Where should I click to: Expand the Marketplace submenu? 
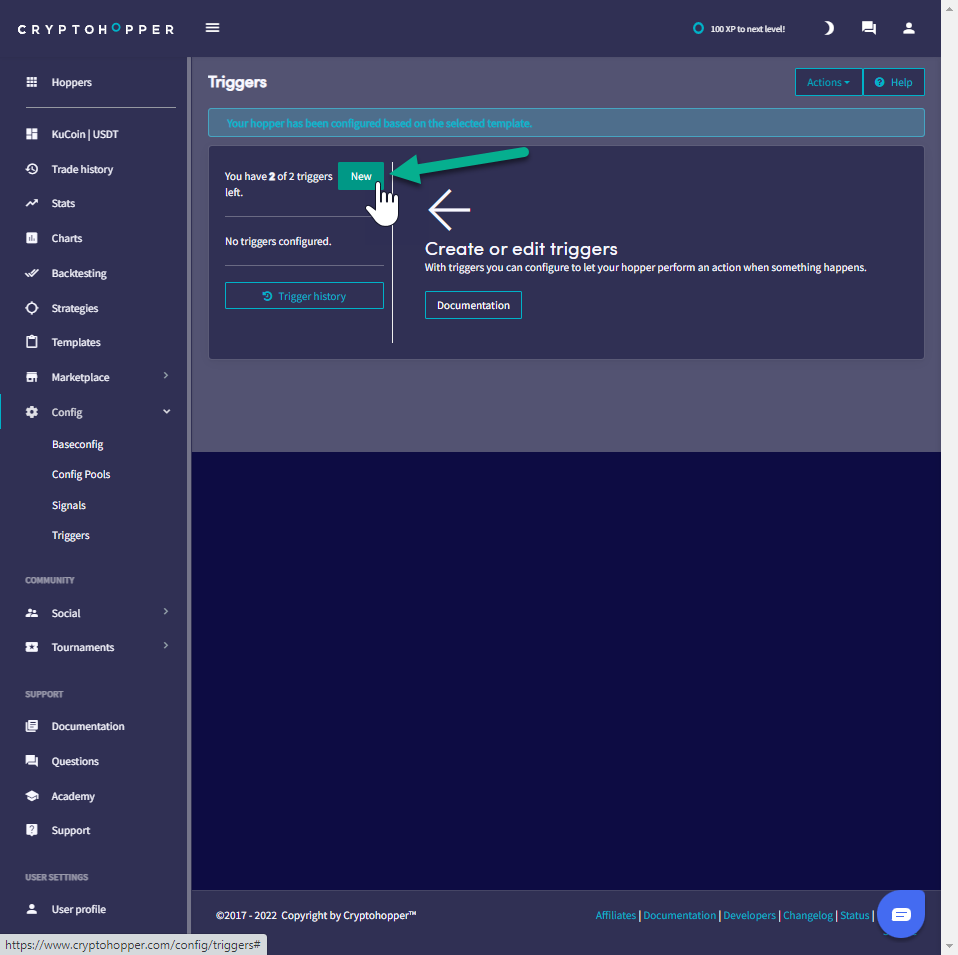(166, 377)
